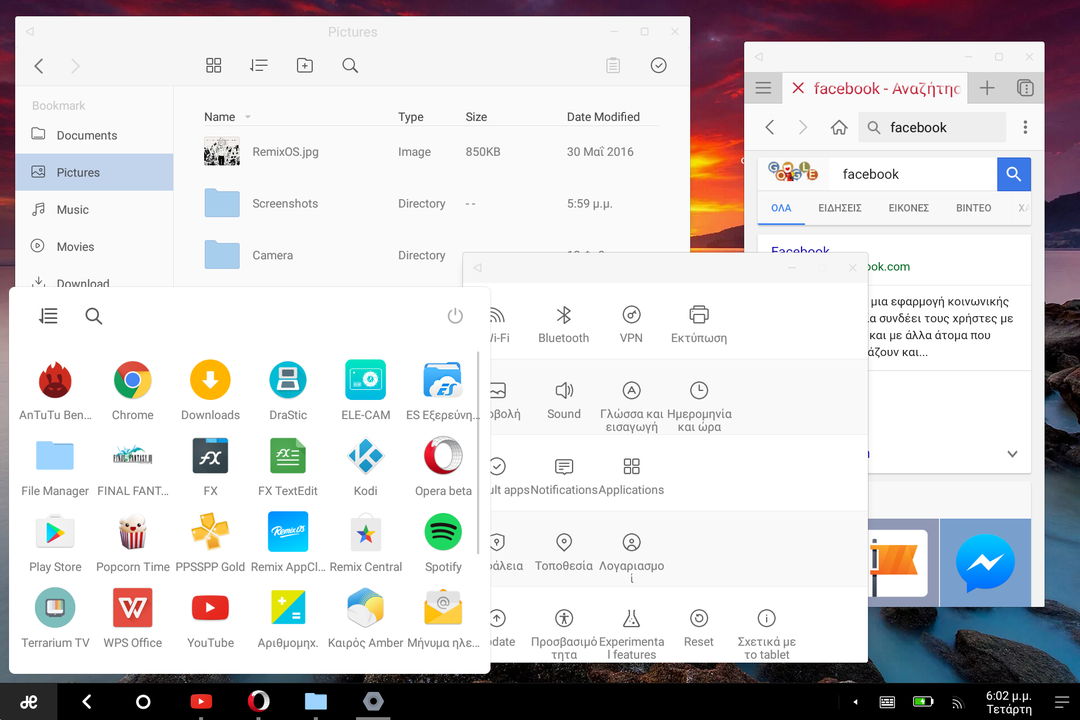Open the Play Store app
Image resolution: width=1080 pixels, height=720 pixels.
click(x=55, y=533)
